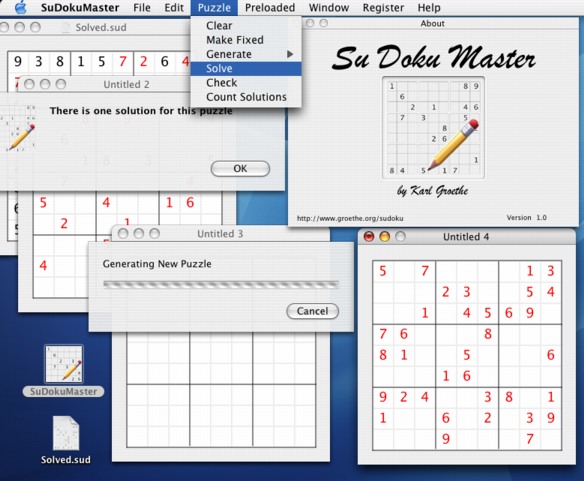Select cell 2 in Untitled 2 grid
The image size is (584, 481).
(x=64, y=224)
